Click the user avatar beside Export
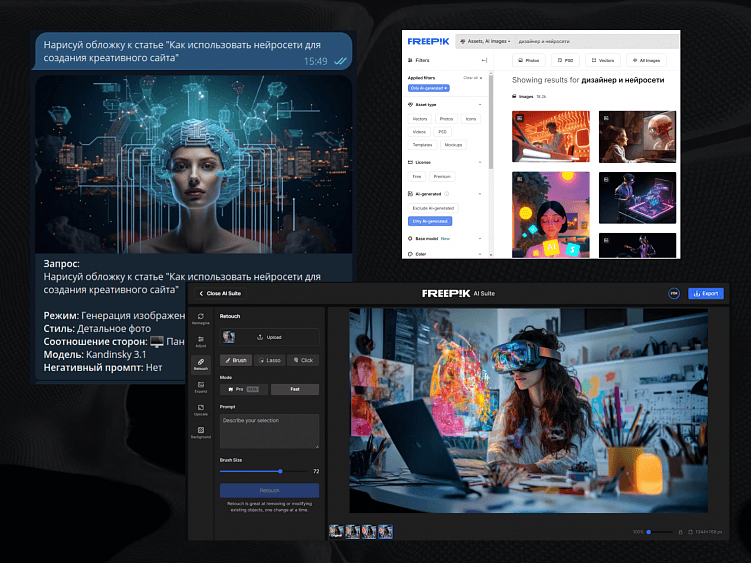 click(x=673, y=293)
